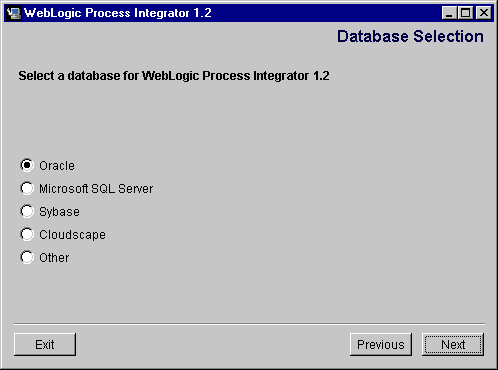Select the Oracle radio button circle

tap(27, 165)
